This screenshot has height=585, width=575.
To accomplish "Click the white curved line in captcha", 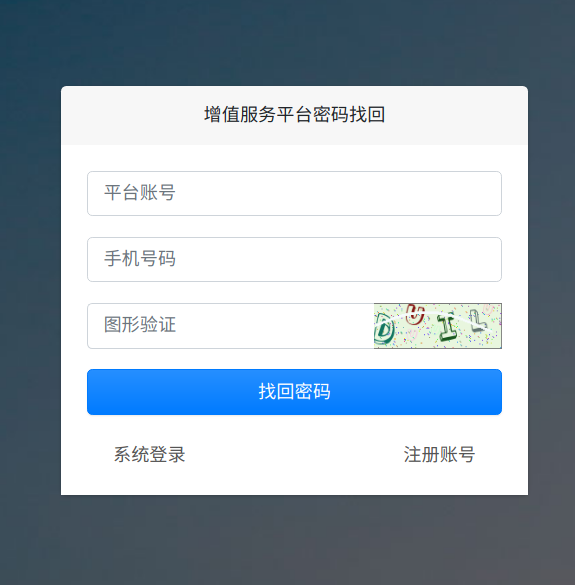I will pos(463,316).
